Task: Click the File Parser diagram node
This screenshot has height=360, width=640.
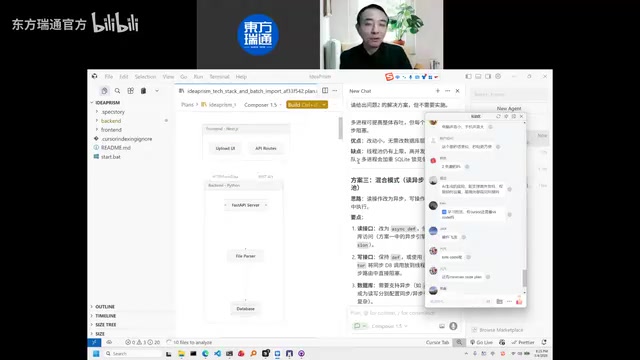Action: (245, 256)
